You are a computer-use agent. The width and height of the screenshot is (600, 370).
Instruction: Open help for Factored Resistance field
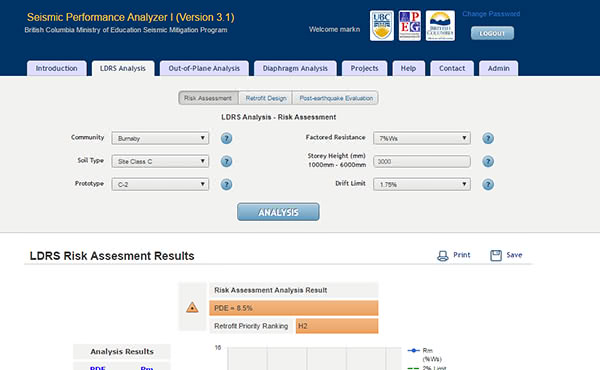(488, 138)
